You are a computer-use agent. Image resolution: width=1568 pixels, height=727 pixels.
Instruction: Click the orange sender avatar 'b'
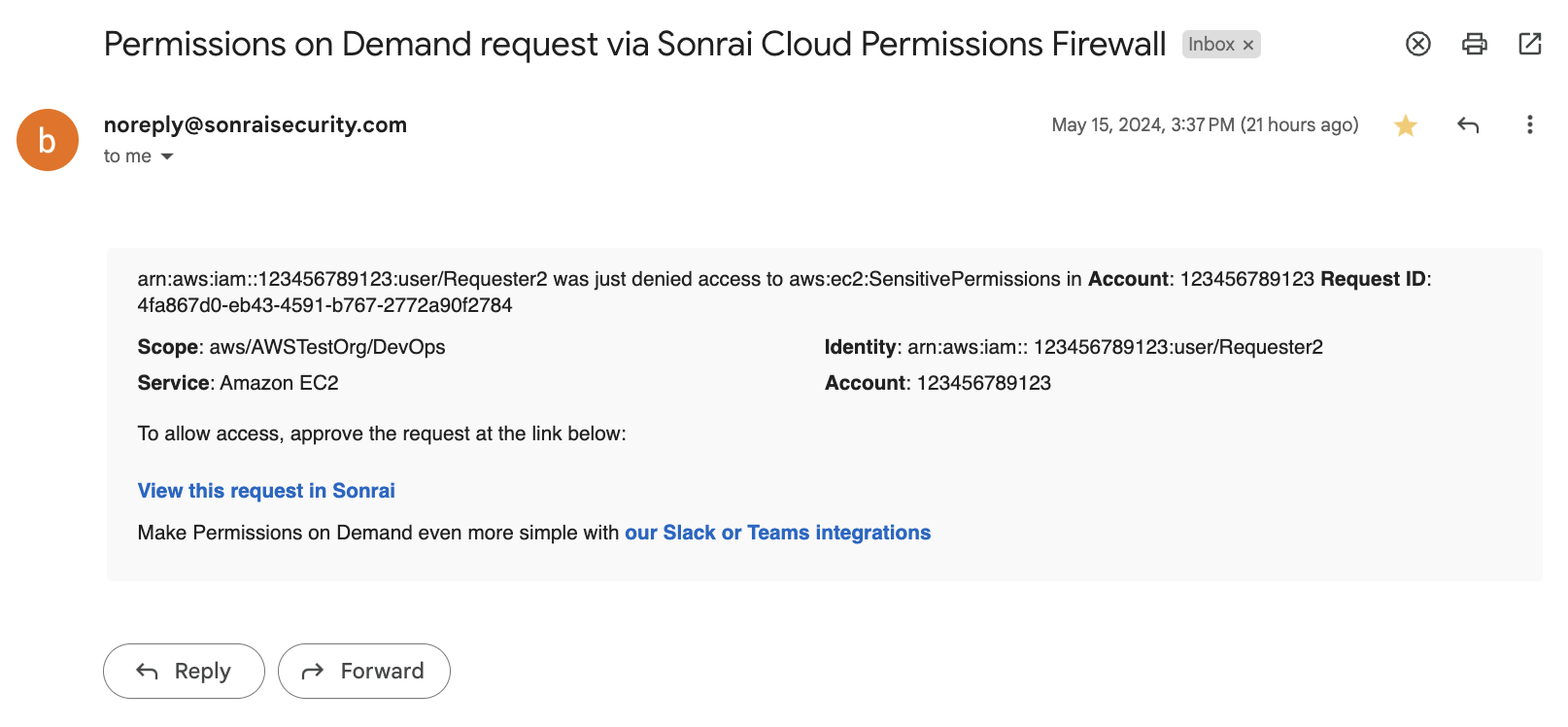tap(48, 140)
